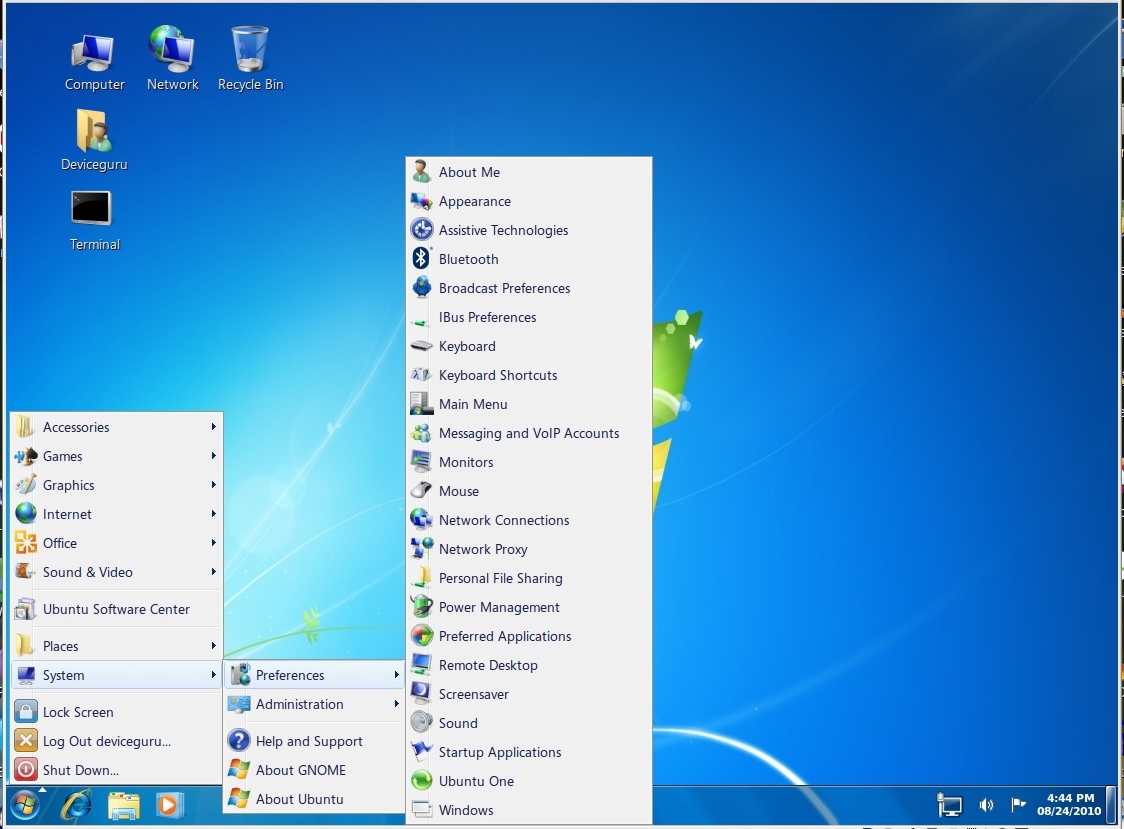This screenshot has height=829, width=1124.
Task: Click the volume speaker tray icon
Action: (986, 805)
